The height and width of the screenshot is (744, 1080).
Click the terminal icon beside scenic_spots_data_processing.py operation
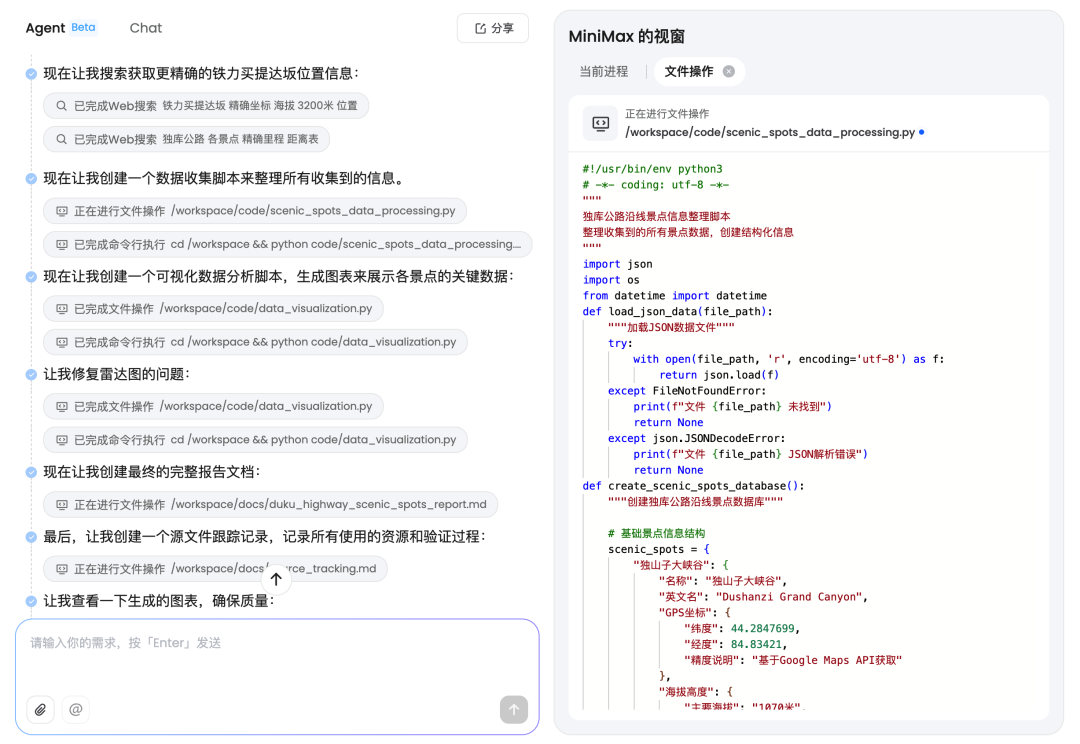click(x=63, y=210)
